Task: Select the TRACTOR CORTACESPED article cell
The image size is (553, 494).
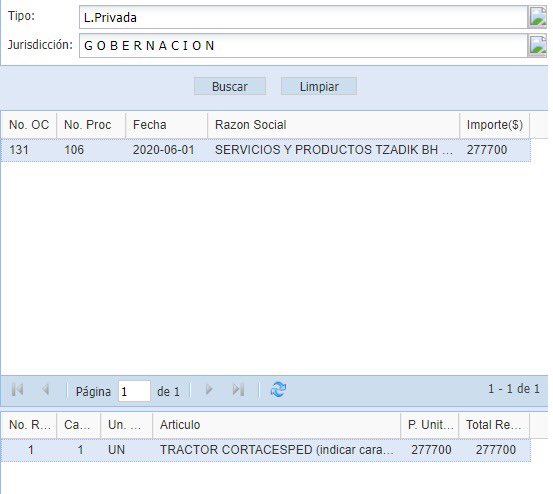Action: (x=276, y=450)
